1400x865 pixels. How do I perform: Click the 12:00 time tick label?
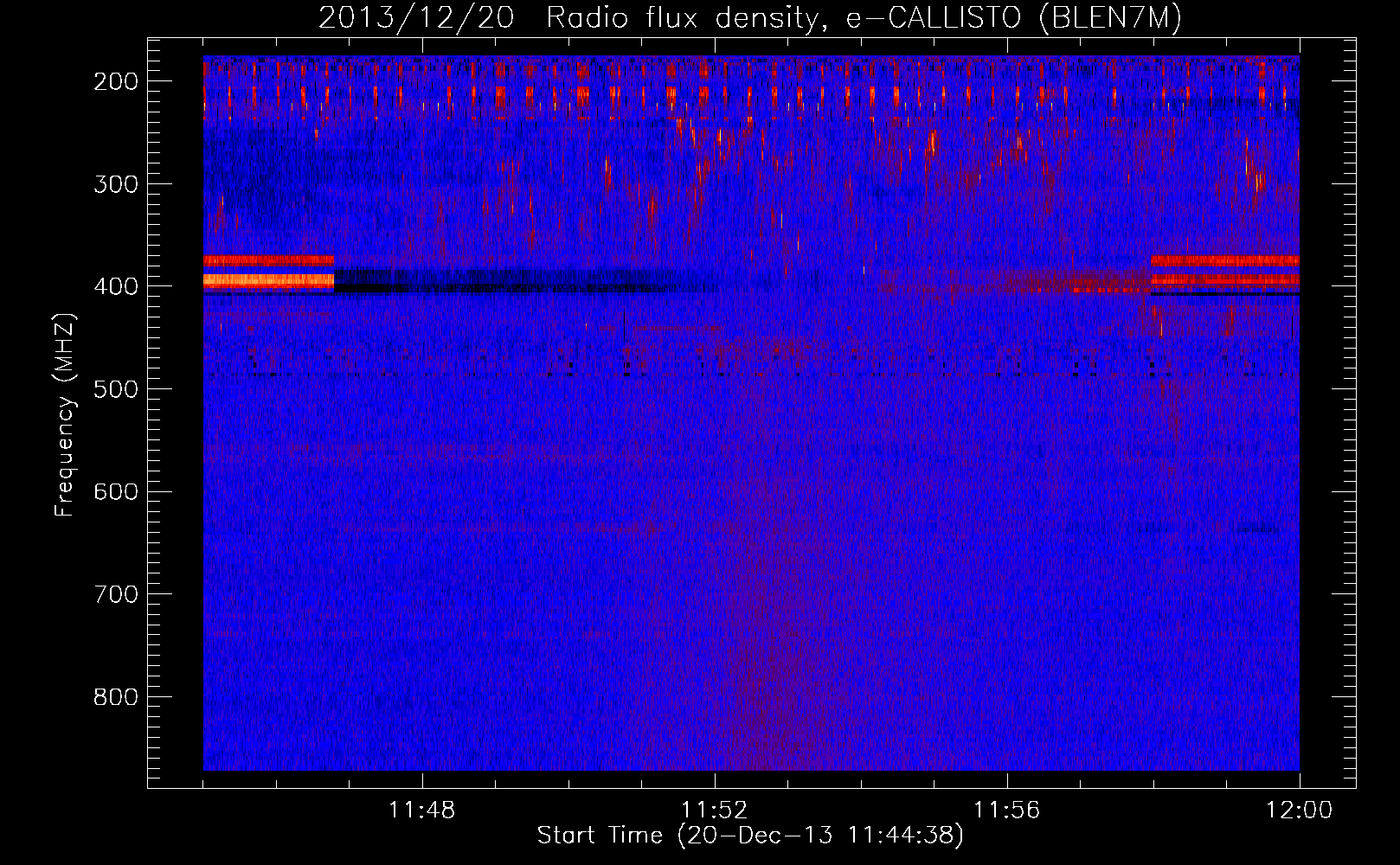click(x=1299, y=811)
